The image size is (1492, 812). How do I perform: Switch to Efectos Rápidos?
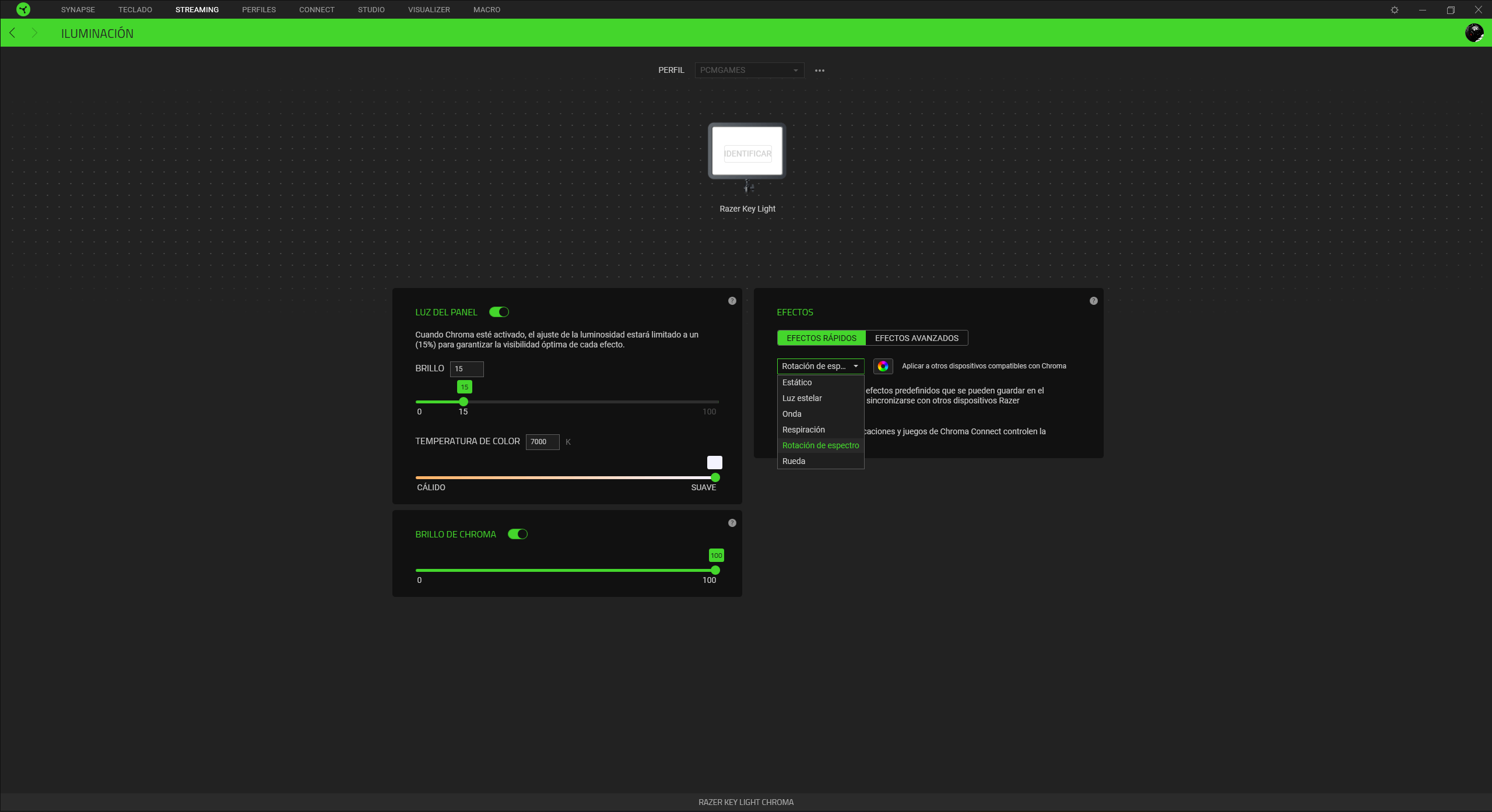coord(822,338)
